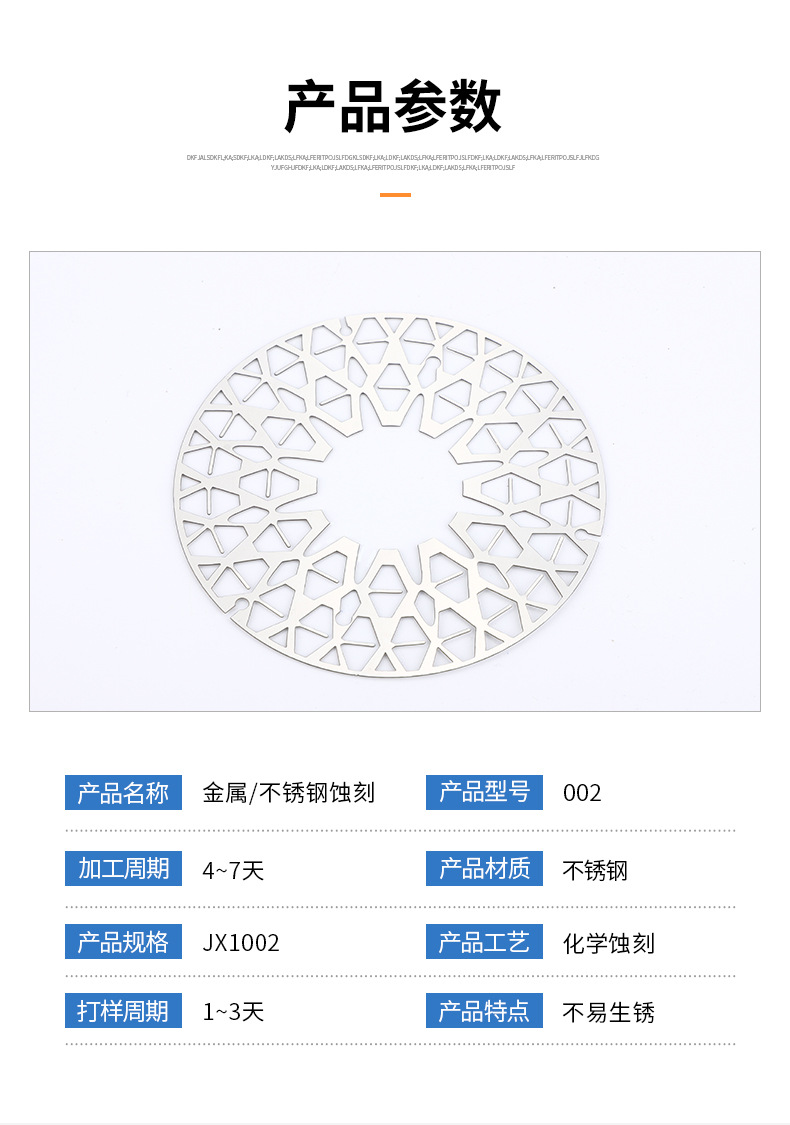
Task: Click the etched metal disc product image
Action: [x=395, y=481]
